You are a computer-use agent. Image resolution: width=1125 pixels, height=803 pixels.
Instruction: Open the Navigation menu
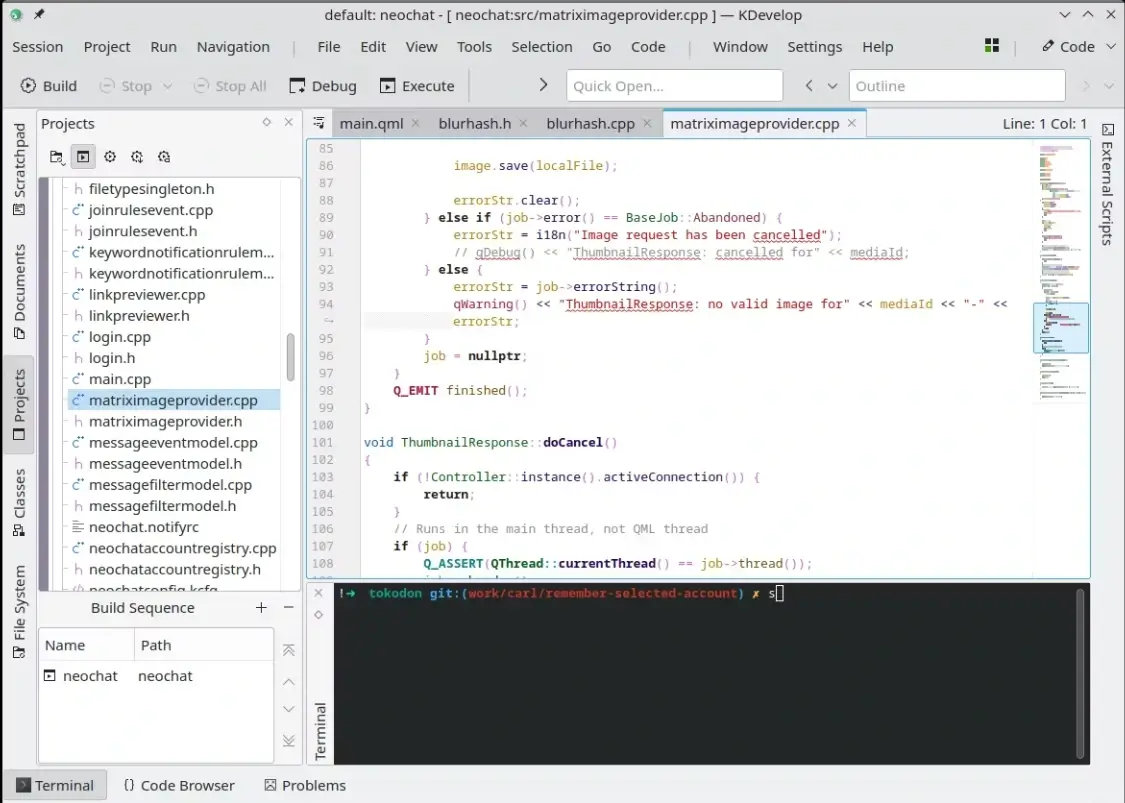point(233,47)
